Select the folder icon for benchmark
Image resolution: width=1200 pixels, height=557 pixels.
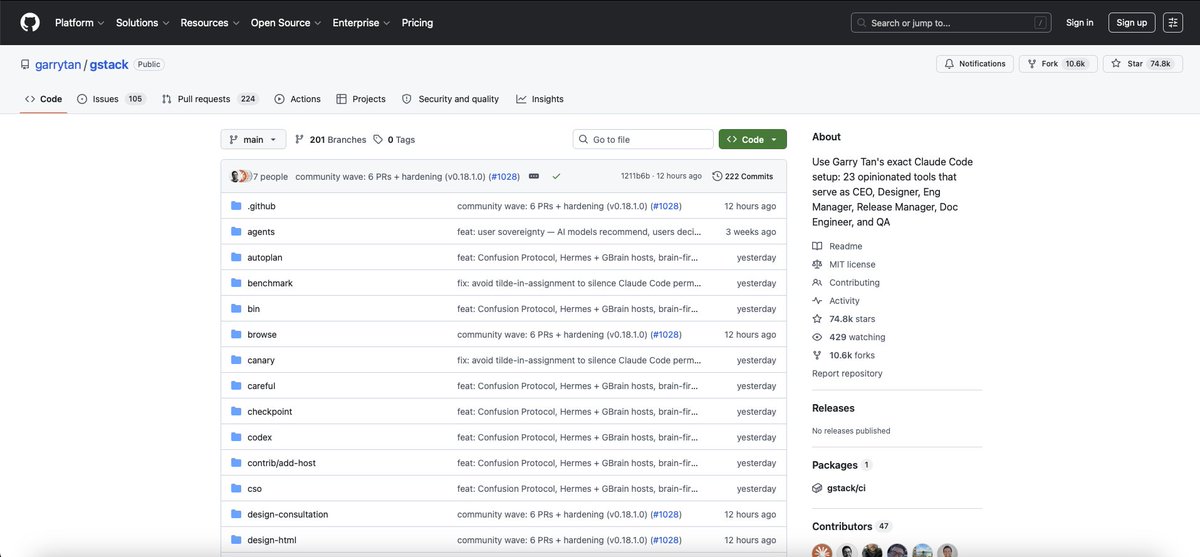237,283
